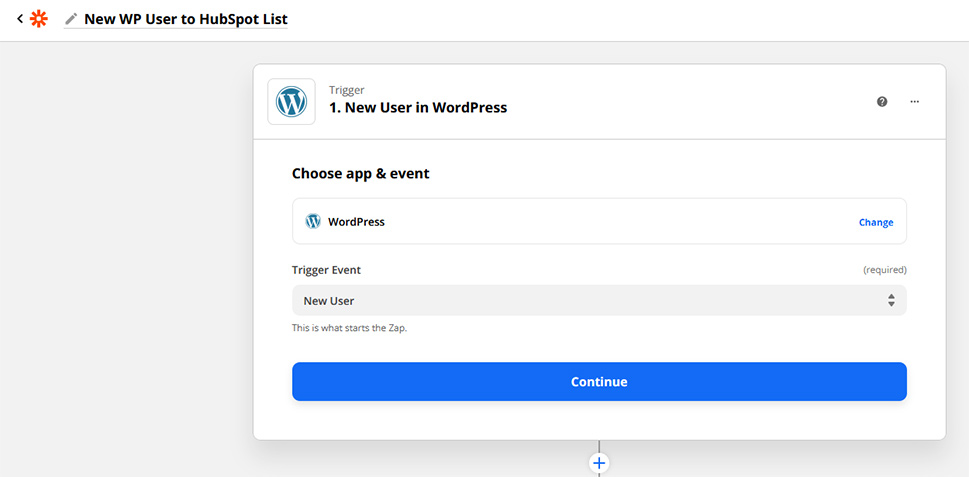The width and height of the screenshot is (969, 477).
Task: Open the Trigger Event dropdown showing New User
Action: tap(599, 300)
